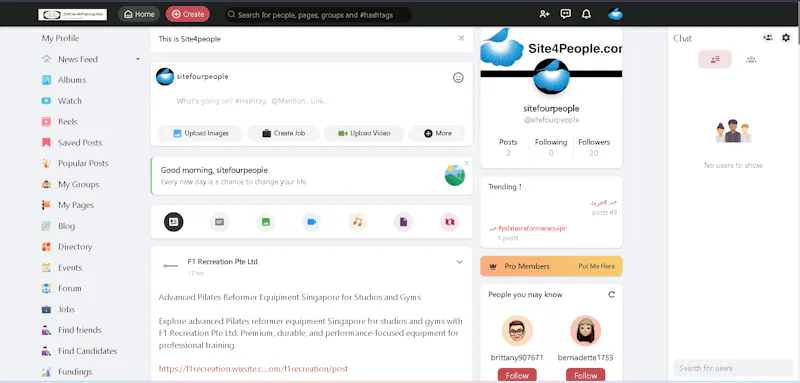View Posts count in profile card
The image size is (800, 383).
[508, 147]
